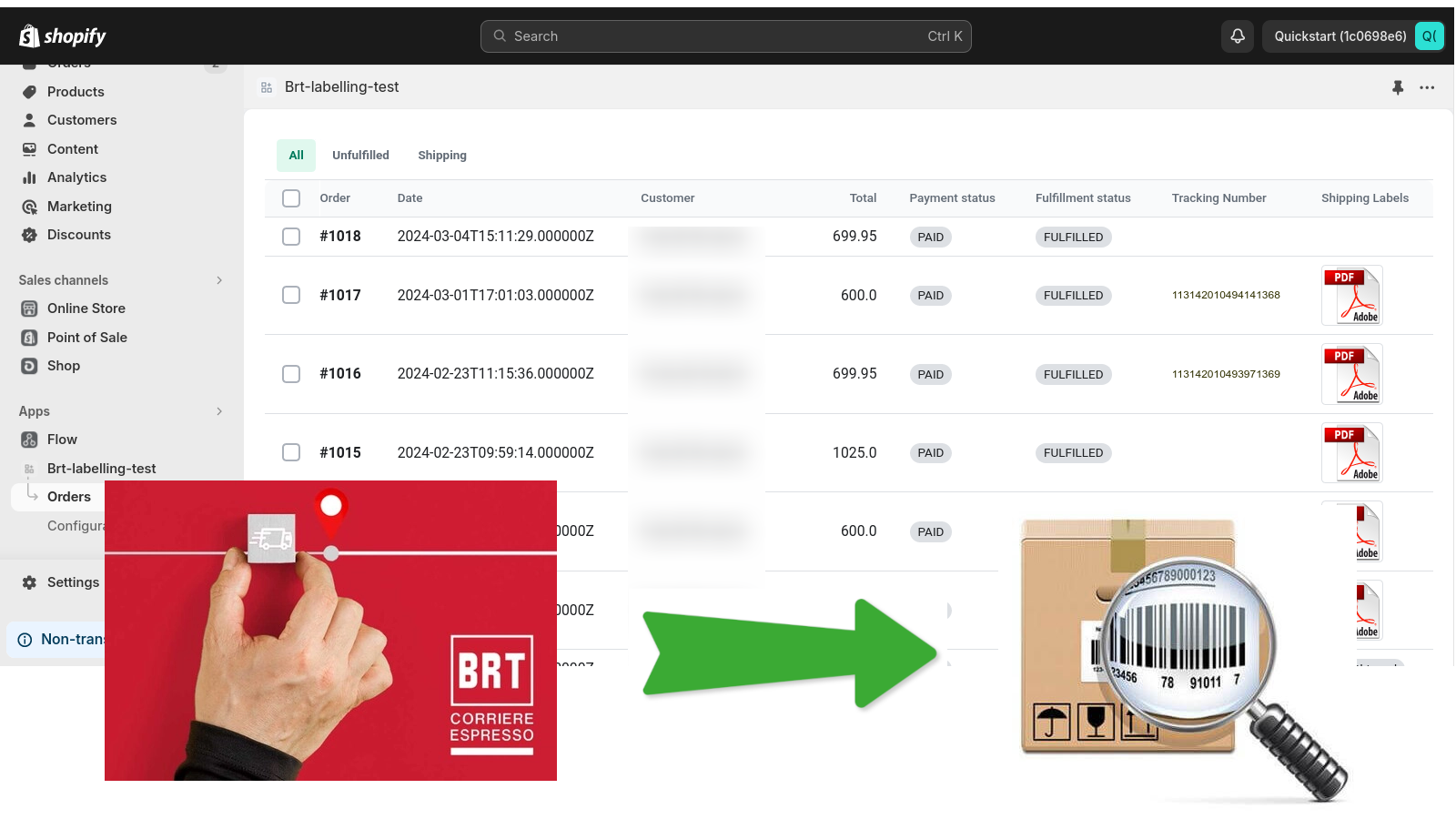Click the Shopify logo
The height and width of the screenshot is (819, 1456).
pos(63,36)
